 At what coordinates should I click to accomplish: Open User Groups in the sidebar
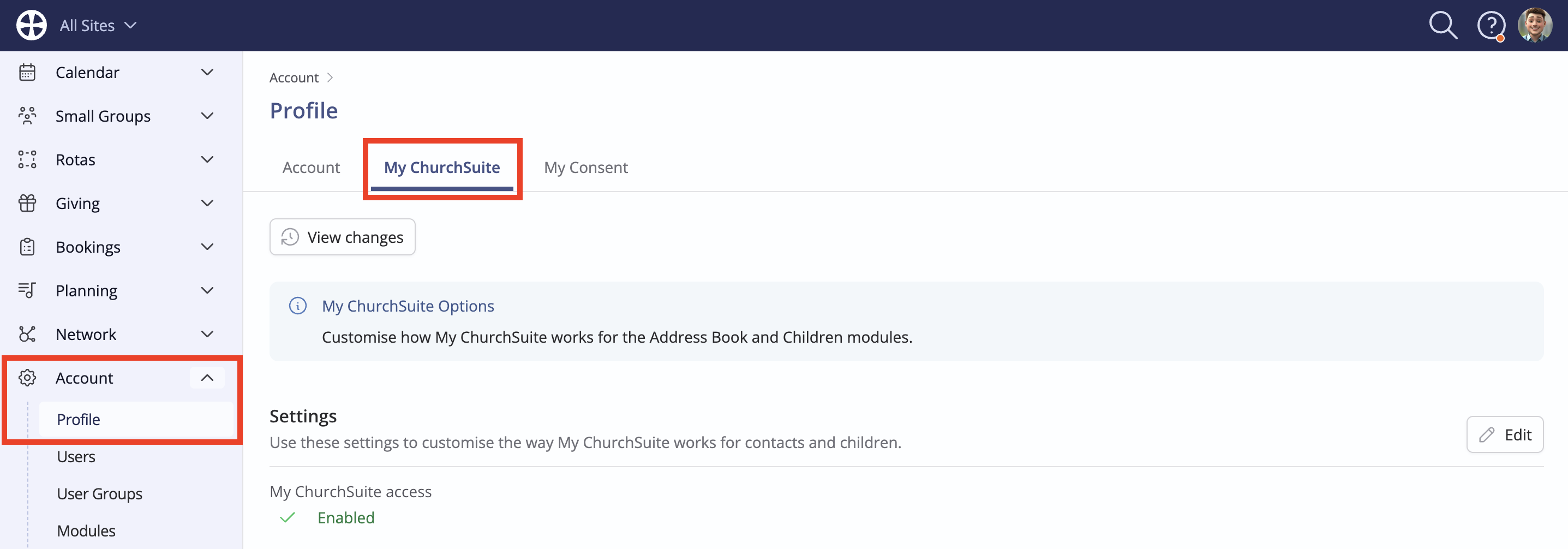[x=100, y=494]
